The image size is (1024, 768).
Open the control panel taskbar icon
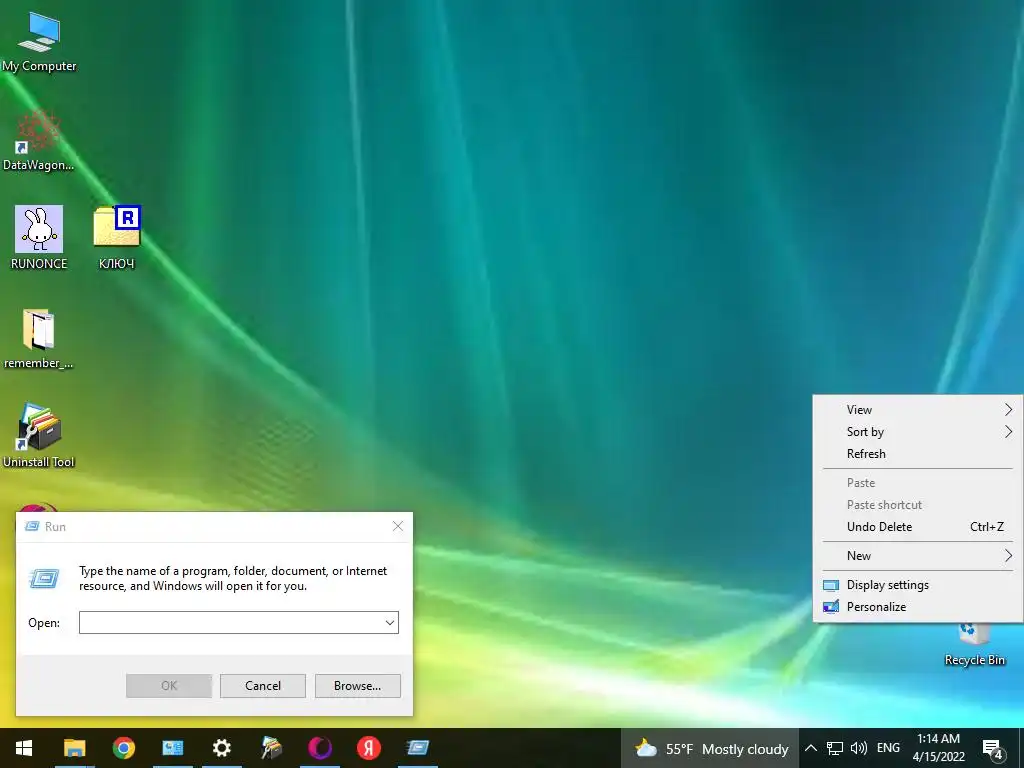point(172,748)
